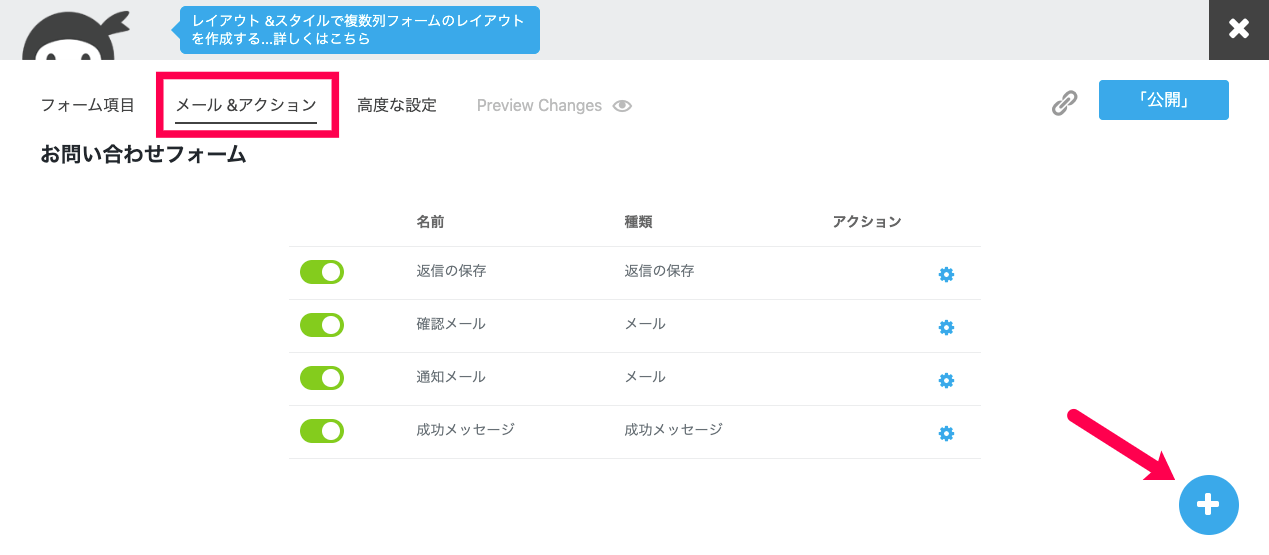Click the Preview Changes link
Viewport: 1269px width, 555px height.
pos(539,105)
